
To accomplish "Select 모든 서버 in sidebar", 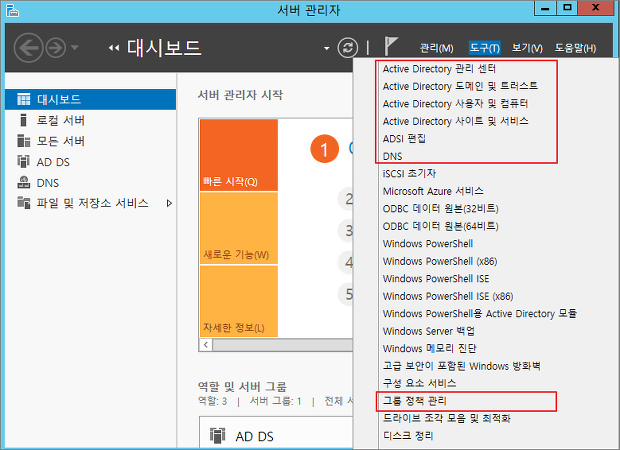I will [91, 141].
